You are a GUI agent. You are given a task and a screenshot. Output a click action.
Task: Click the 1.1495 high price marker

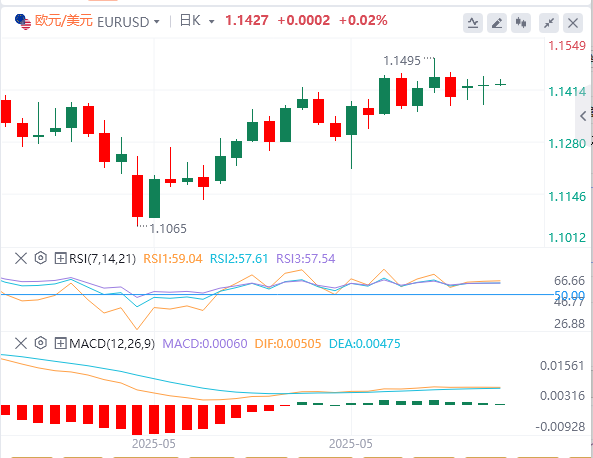pyautogui.click(x=402, y=61)
